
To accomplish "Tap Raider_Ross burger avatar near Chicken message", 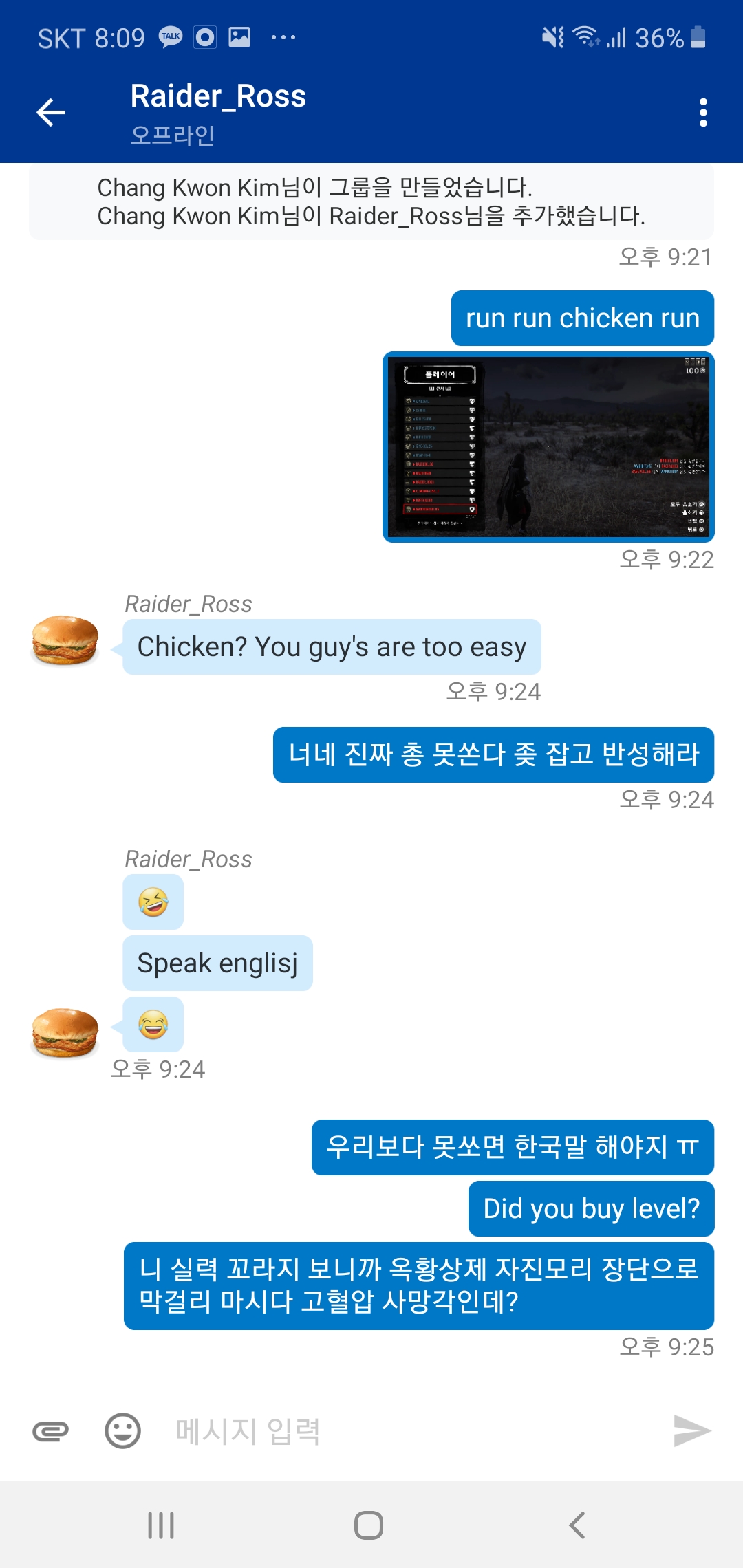I will coord(65,640).
